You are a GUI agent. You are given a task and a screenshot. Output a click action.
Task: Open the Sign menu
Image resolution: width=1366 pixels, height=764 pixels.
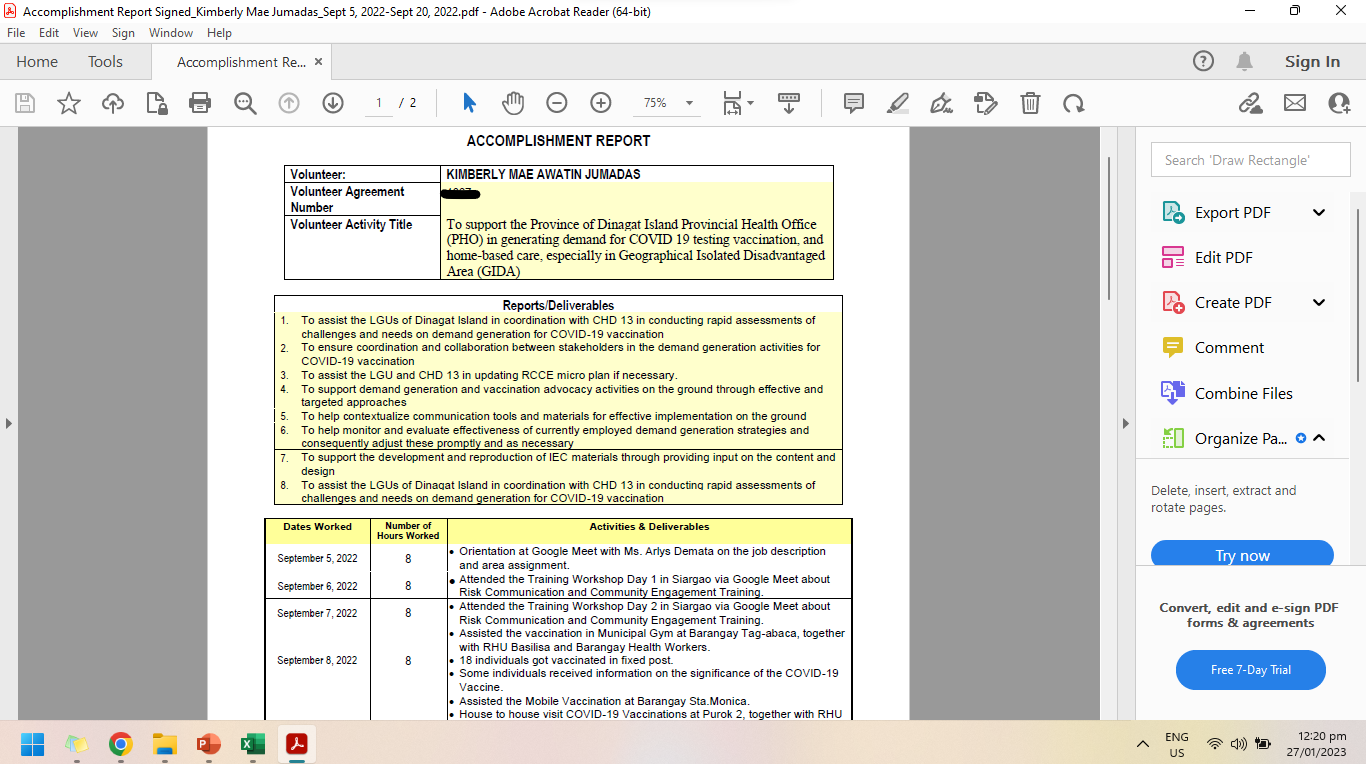pos(123,33)
